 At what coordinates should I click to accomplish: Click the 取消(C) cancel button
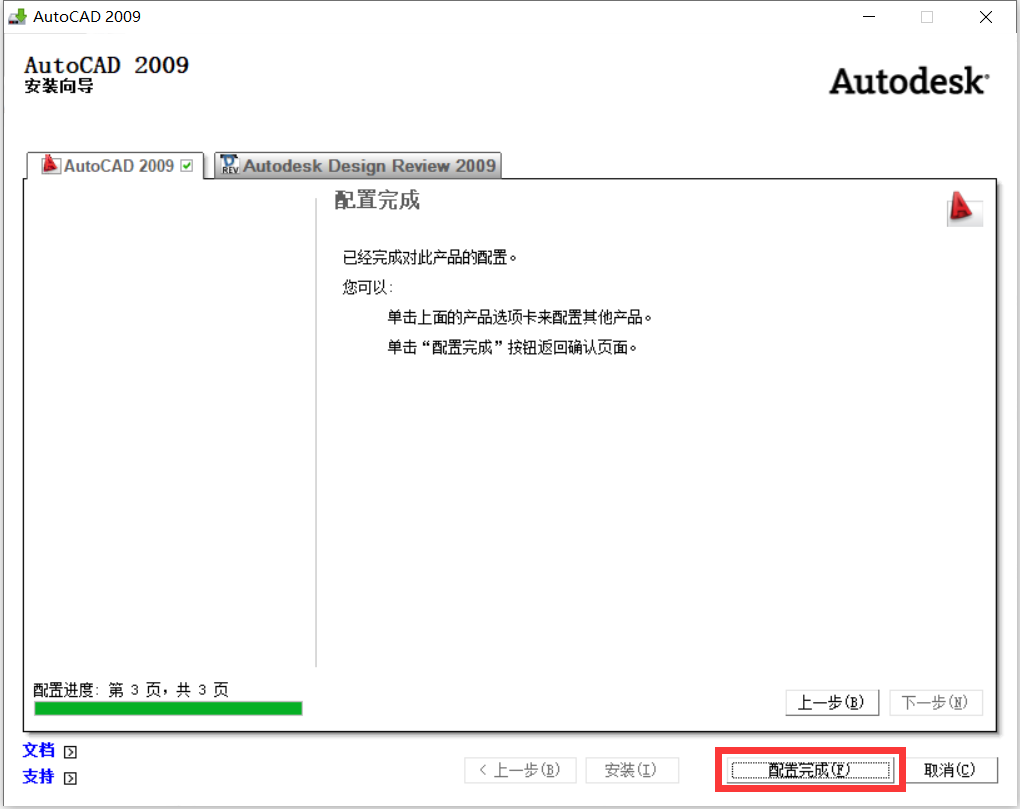(950, 770)
